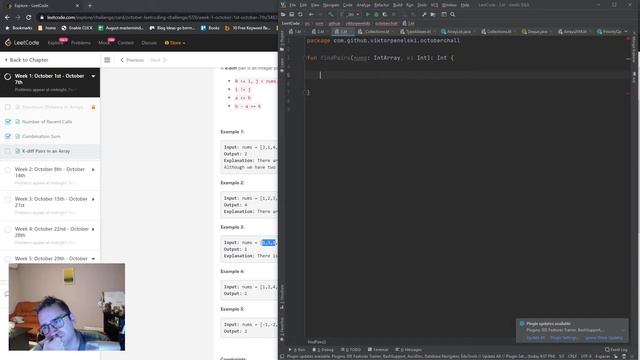The height and width of the screenshot is (360, 640).
Task: Open the IDE File menu
Action: [x=293, y=5]
